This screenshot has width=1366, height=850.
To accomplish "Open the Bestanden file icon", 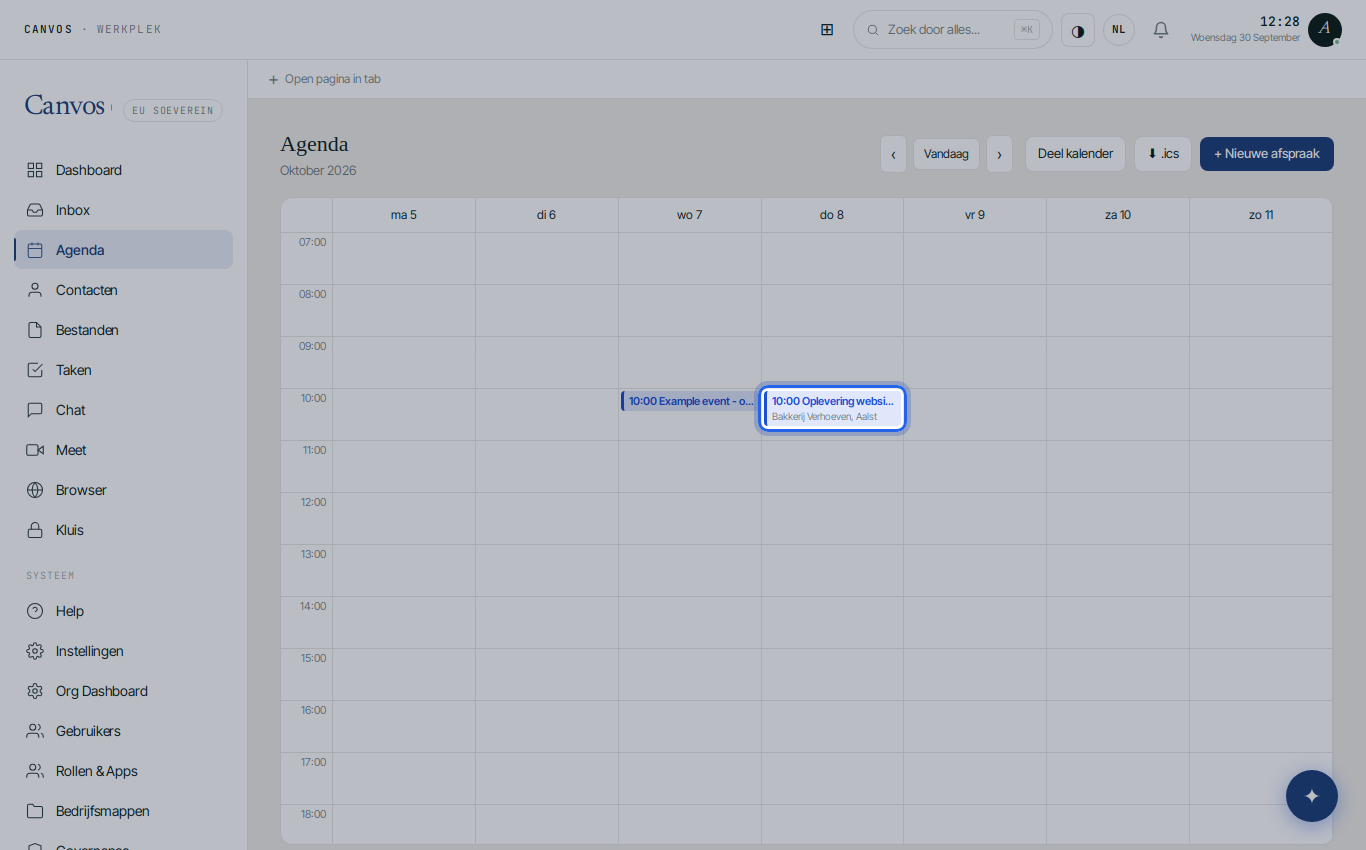I will coord(35,330).
